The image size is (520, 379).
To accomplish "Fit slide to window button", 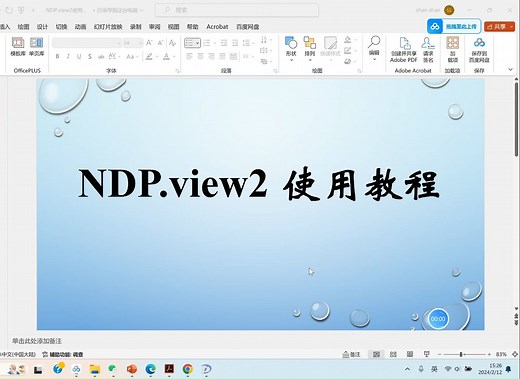I will click(x=515, y=354).
